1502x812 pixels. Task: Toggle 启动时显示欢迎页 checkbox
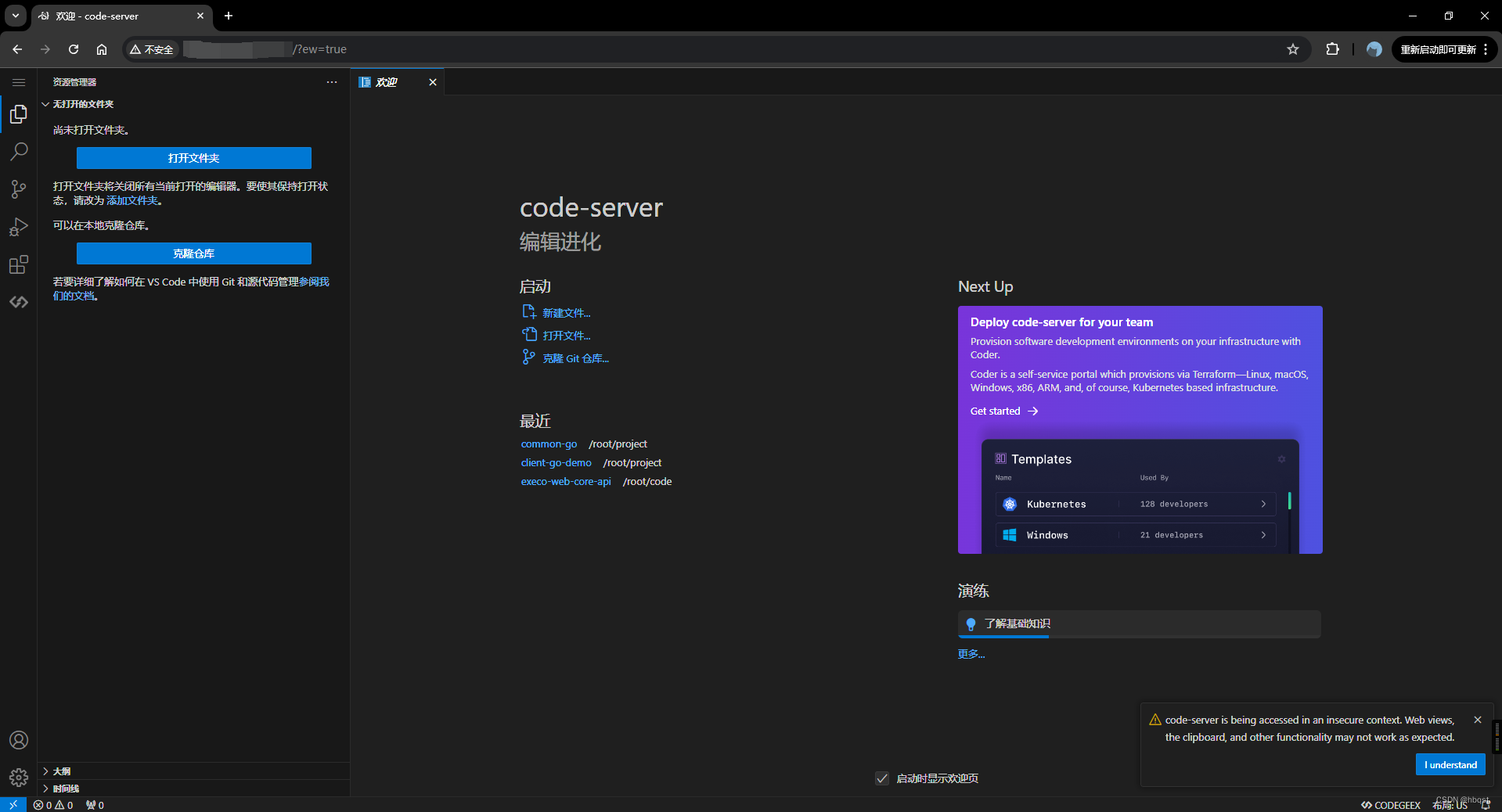(x=882, y=778)
